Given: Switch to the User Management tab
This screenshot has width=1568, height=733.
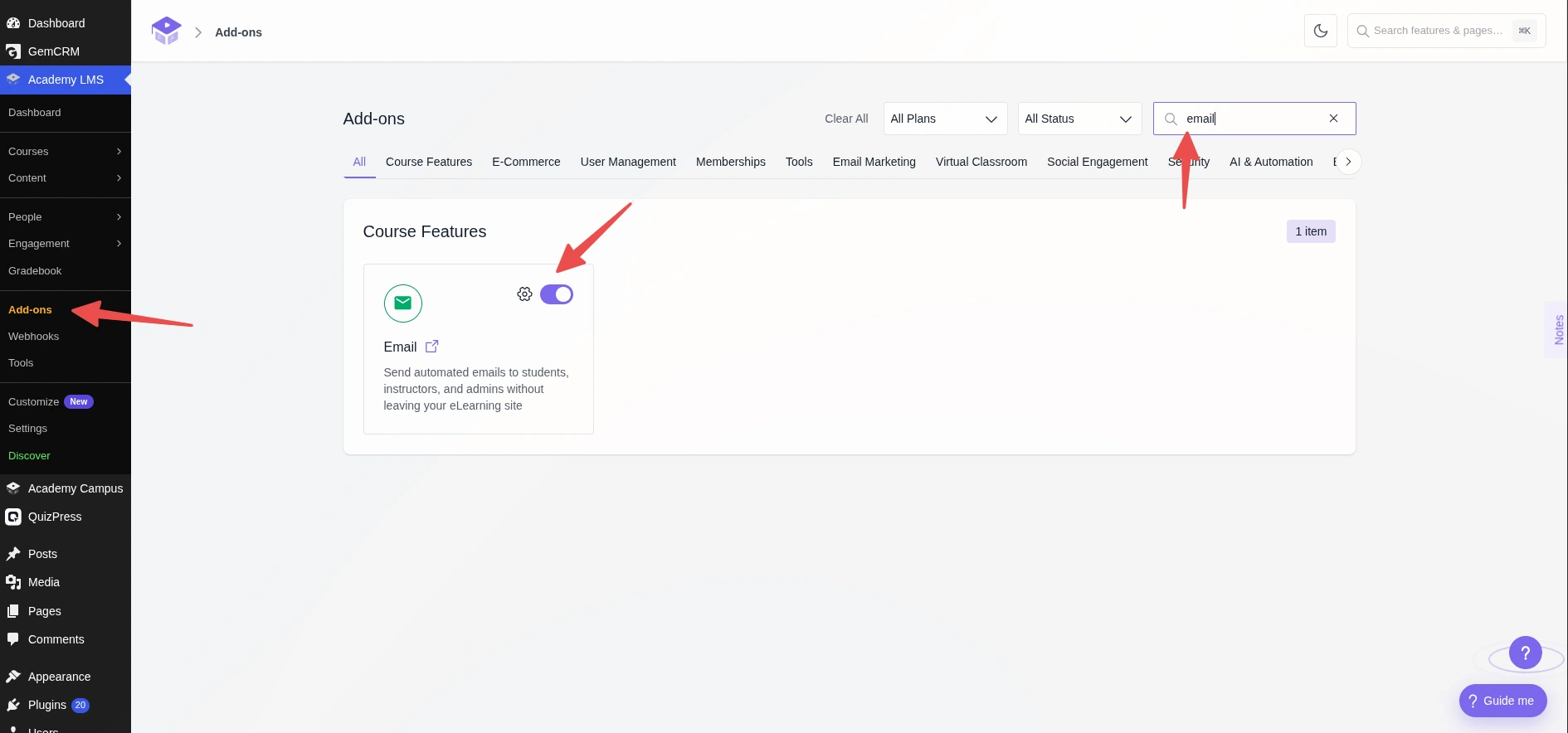Looking at the screenshot, I should (x=628, y=162).
